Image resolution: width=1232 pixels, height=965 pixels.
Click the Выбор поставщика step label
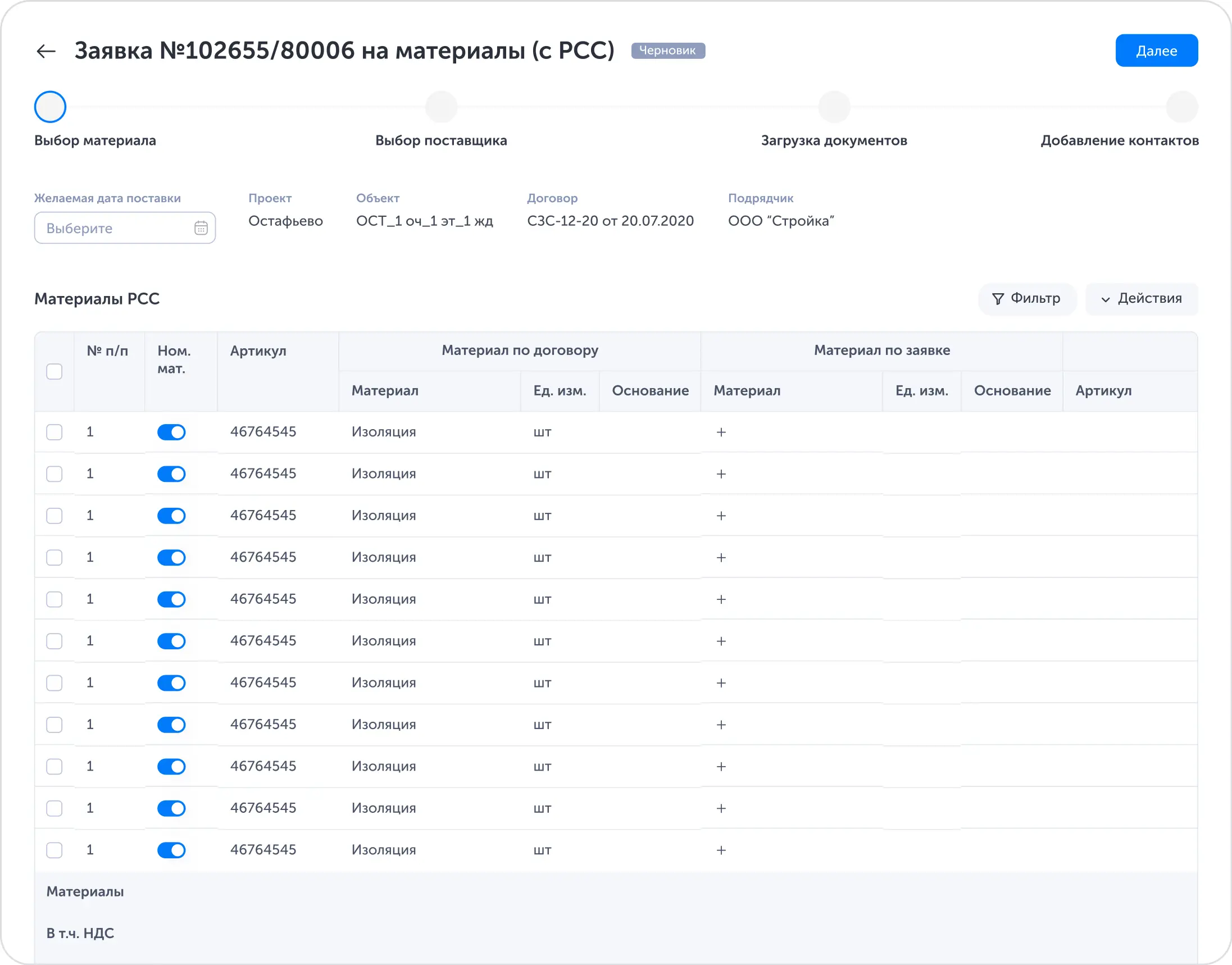tap(441, 140)
